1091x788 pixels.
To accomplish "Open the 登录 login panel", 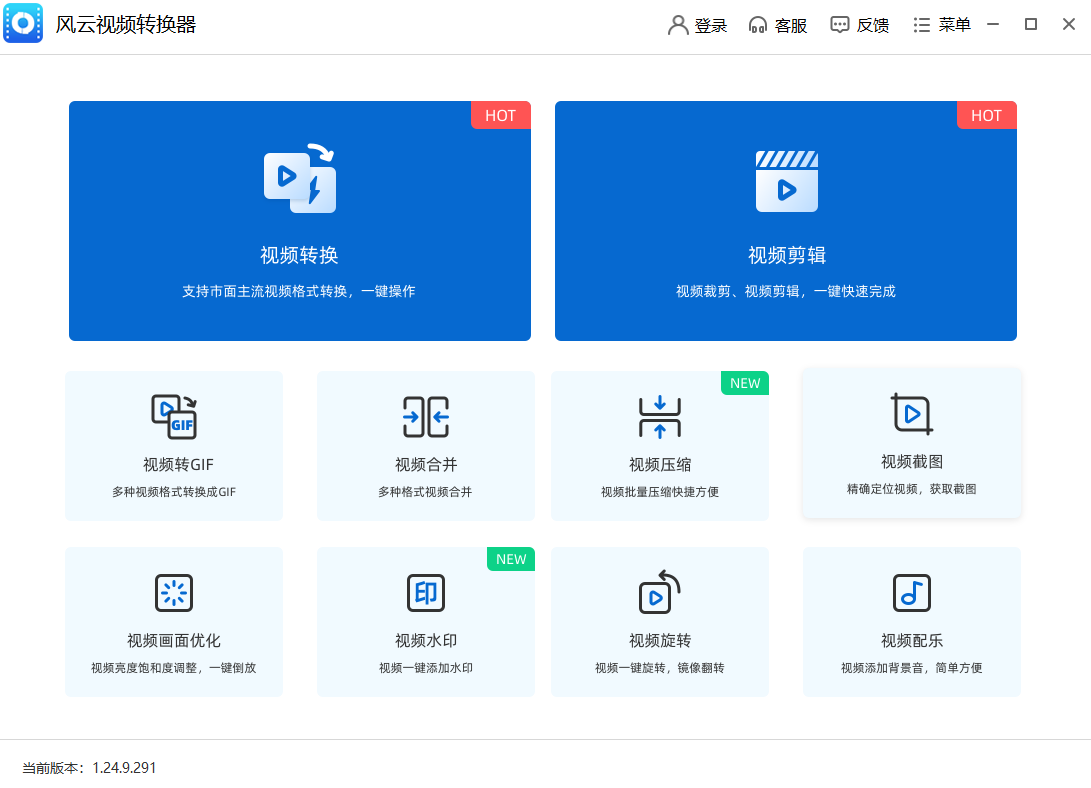I will [x=697, y=25].
